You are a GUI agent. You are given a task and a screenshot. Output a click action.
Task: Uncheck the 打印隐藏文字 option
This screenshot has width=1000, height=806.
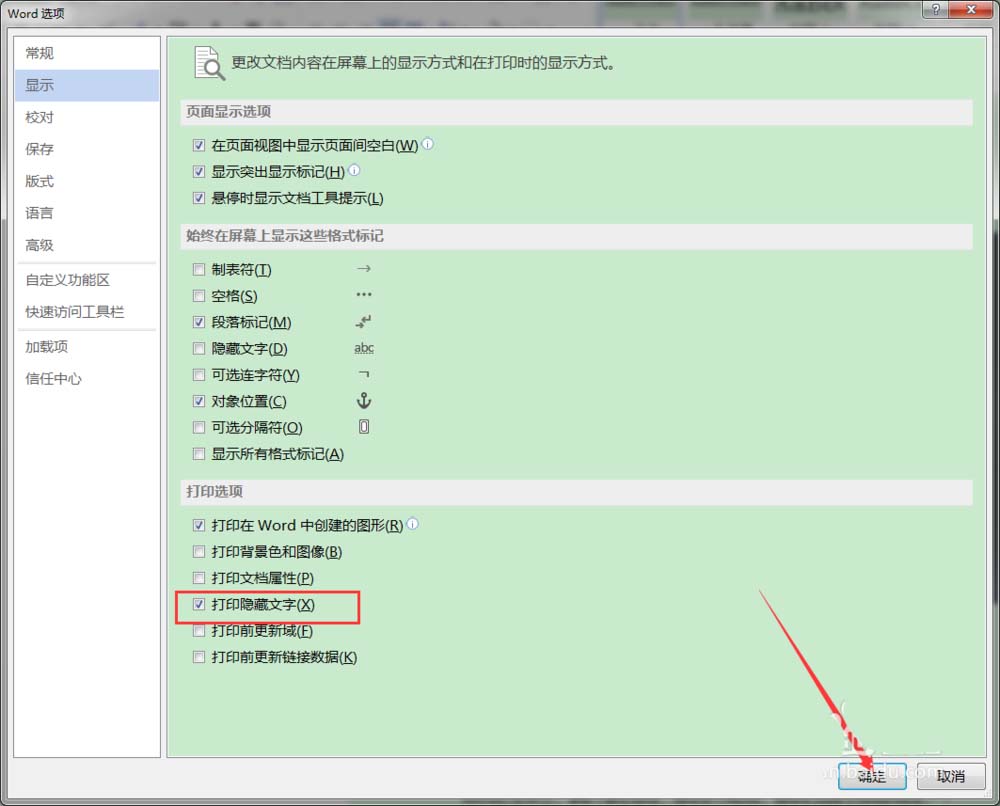coord(199,604)
